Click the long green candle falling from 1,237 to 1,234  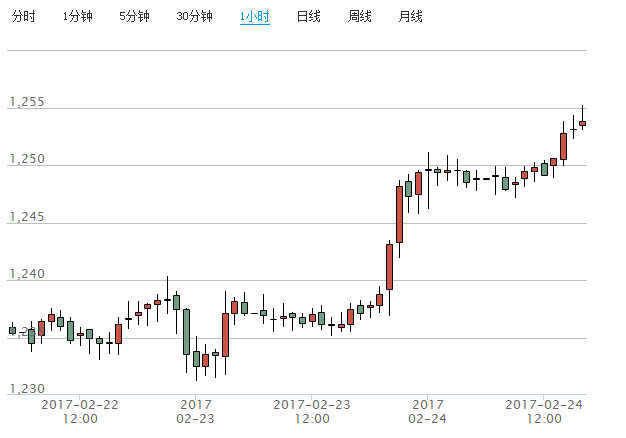(186, 332)
